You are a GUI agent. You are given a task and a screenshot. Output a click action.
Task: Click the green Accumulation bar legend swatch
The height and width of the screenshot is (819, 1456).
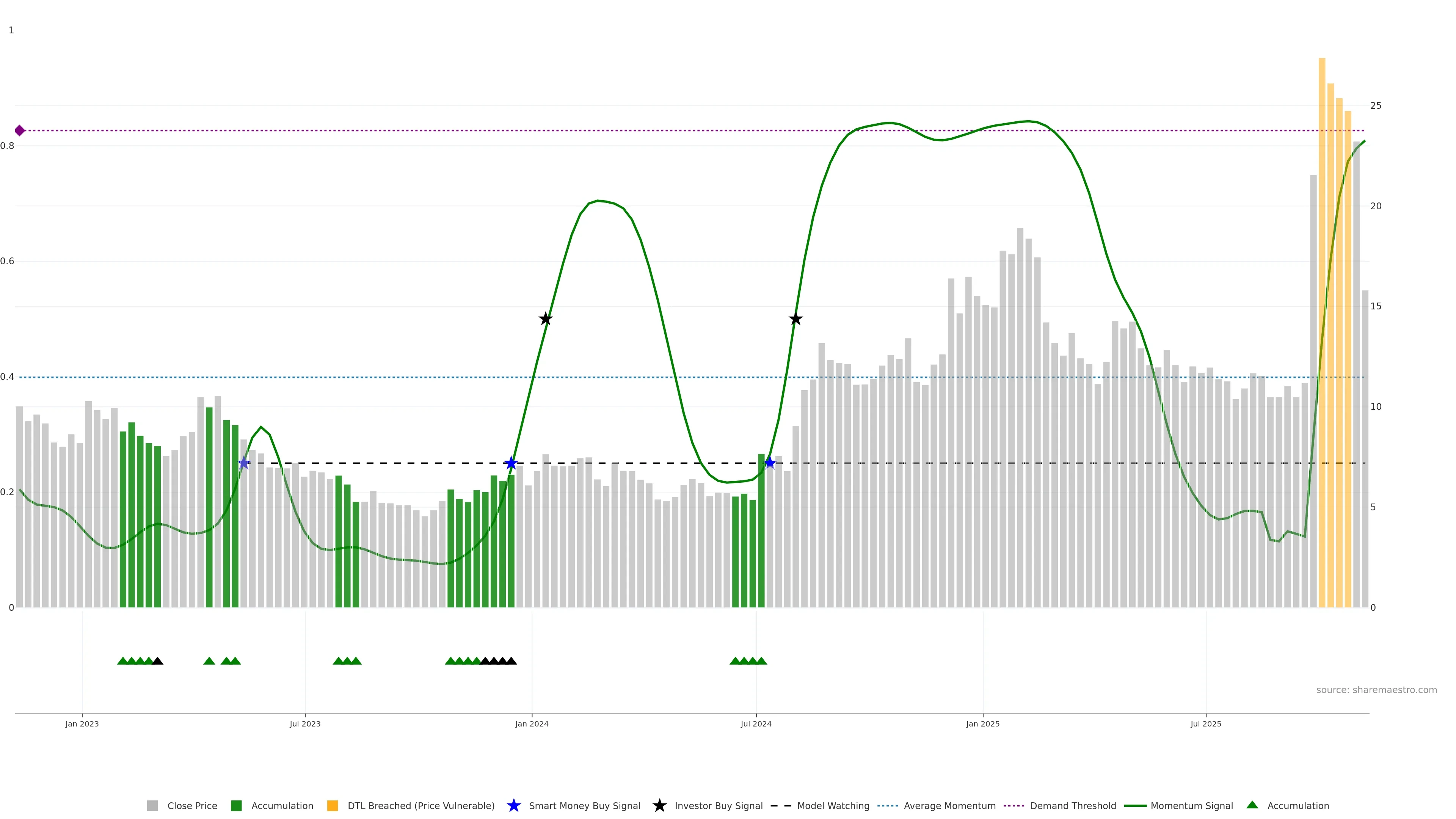pos(236,806)
